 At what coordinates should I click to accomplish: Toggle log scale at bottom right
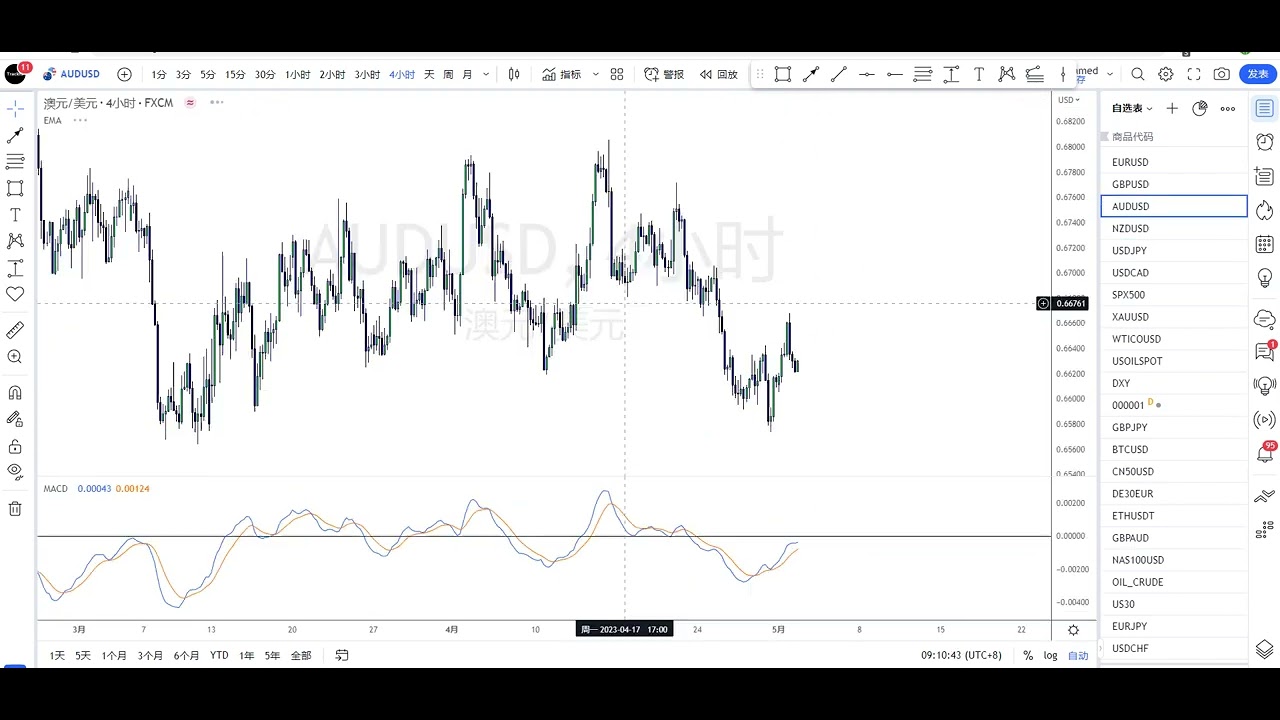(x=1051, y=656)
